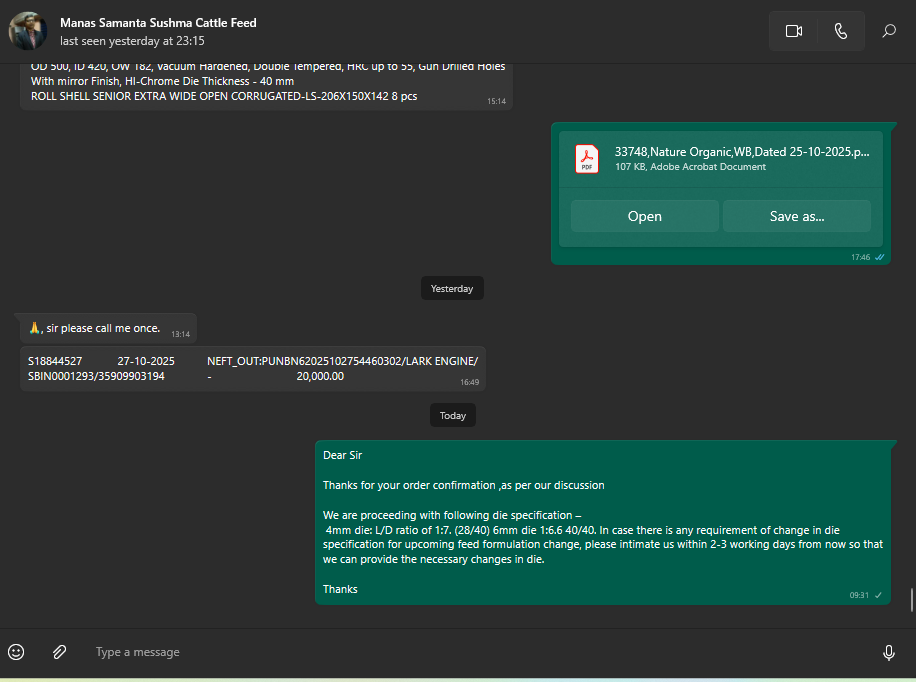The image size is (916, 682).
Task: Click the PDF file icon in attachment
Action: tap(586, 159)
